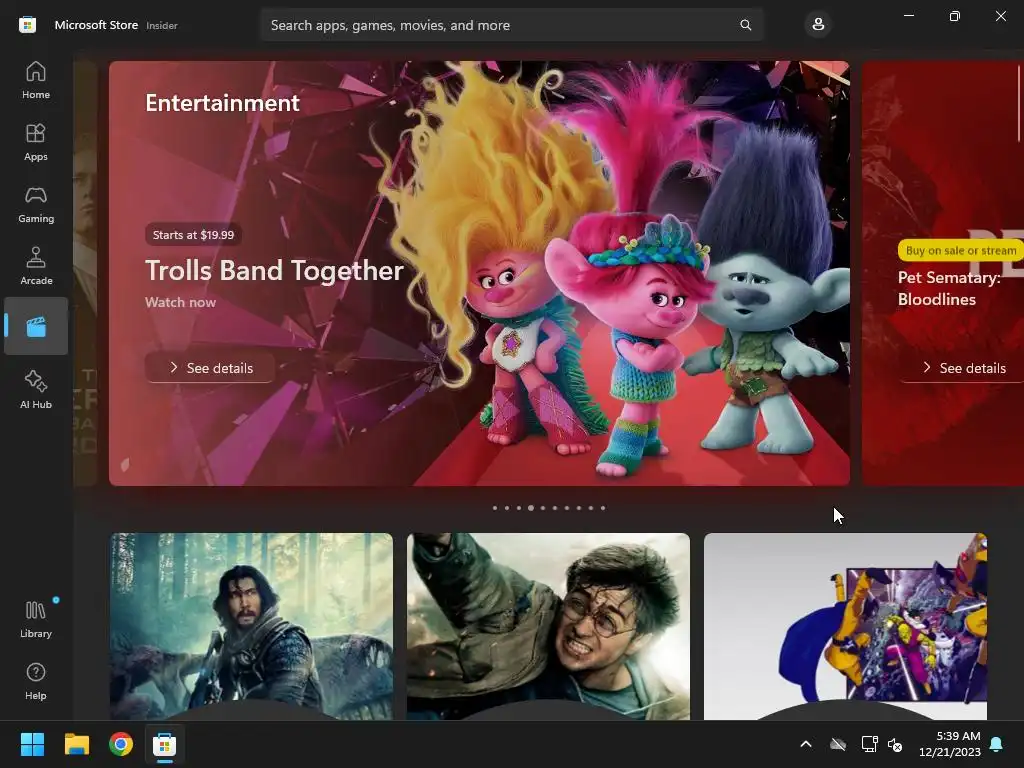This screenshot has height=768, width=1024.
Task: Select the third carousel page dot
Action: pyautogui.click(x=519, y=507)
